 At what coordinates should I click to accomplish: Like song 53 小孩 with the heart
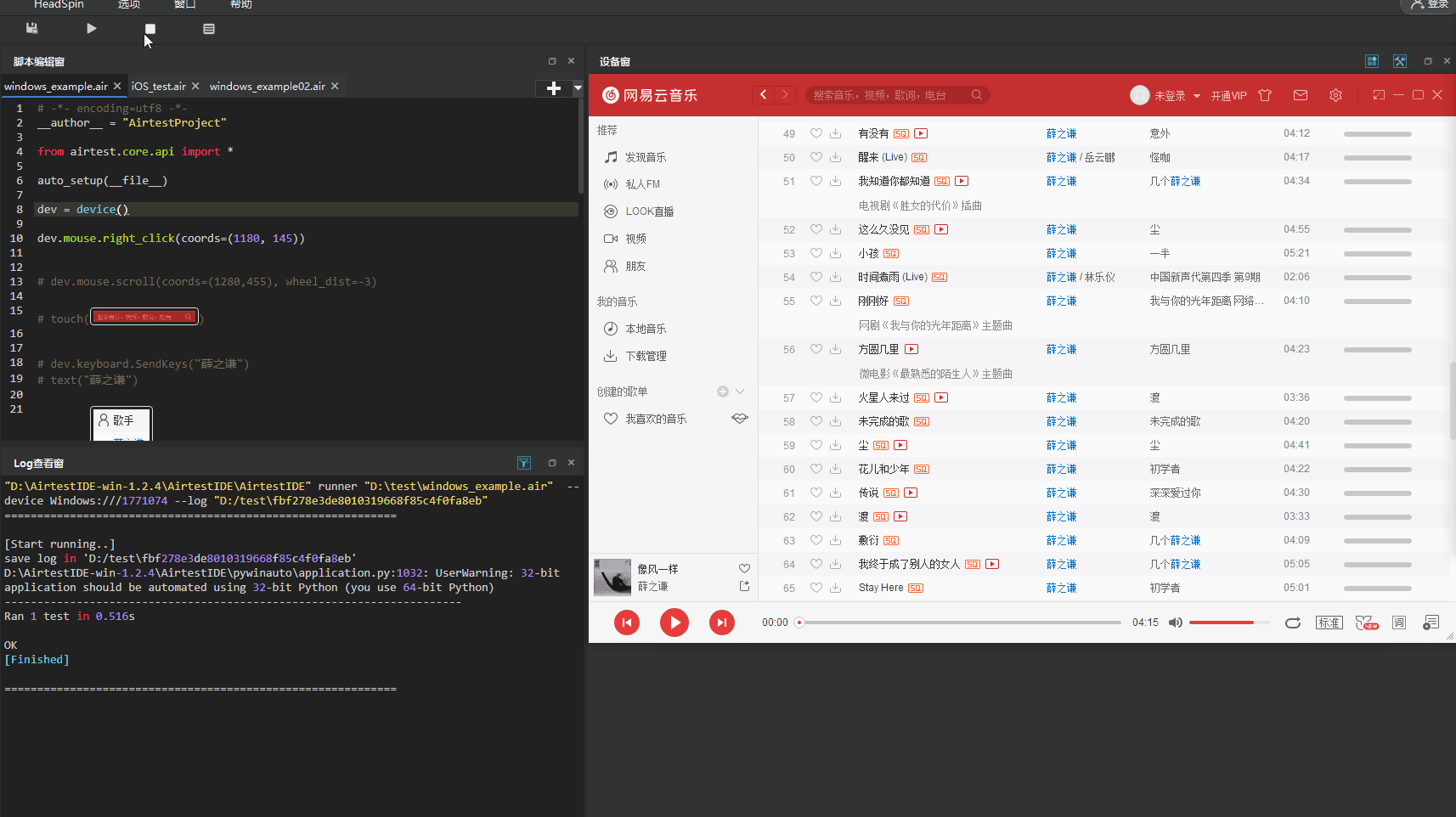[816, 253]
